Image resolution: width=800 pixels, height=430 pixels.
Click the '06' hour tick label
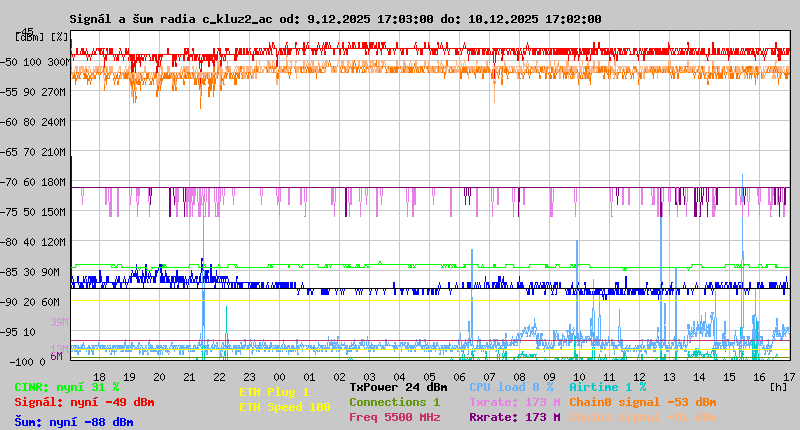[x=460, y=377]
